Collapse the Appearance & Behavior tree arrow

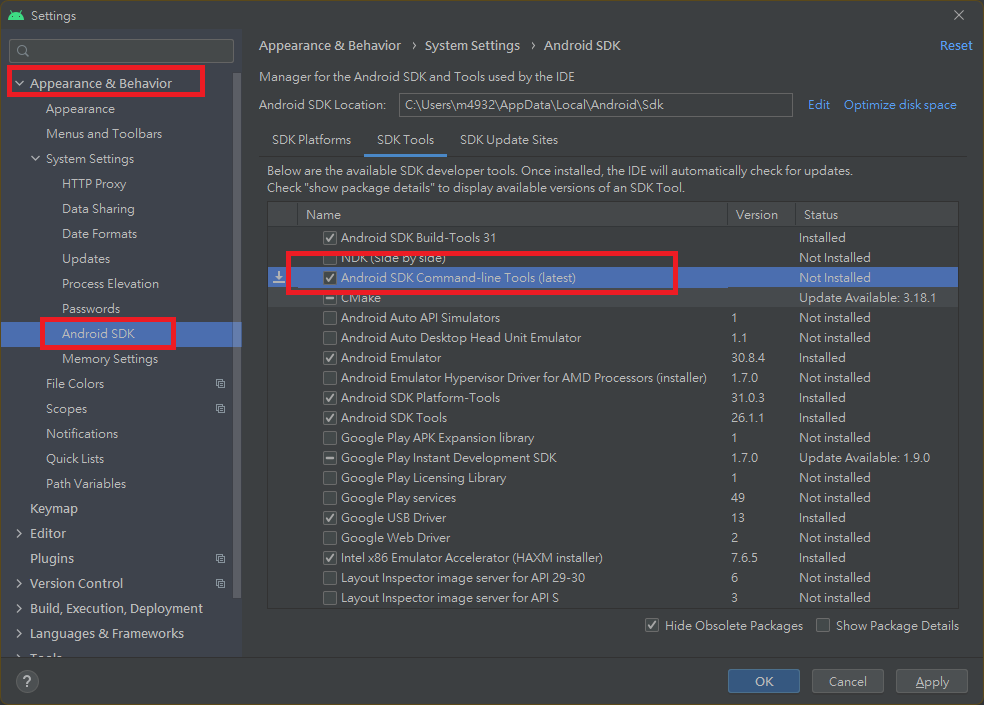(19, 83)
